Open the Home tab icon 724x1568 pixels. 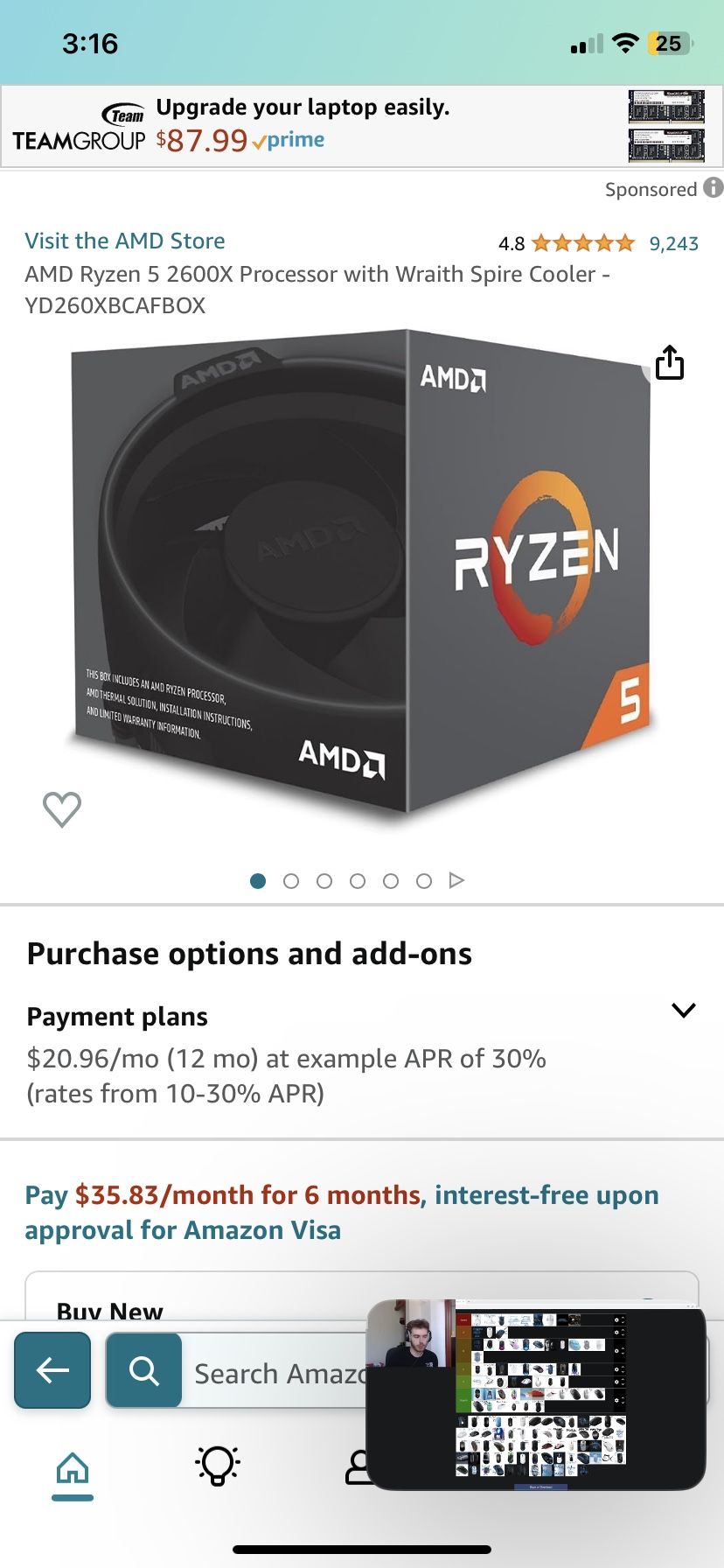pos(73,1469)
